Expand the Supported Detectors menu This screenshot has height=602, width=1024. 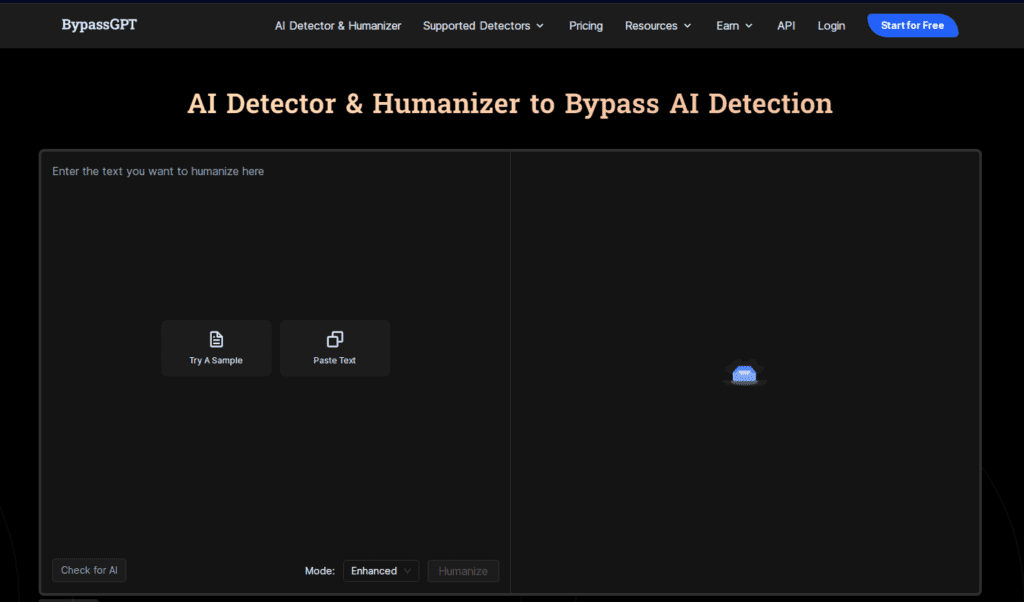coord(483,26)
